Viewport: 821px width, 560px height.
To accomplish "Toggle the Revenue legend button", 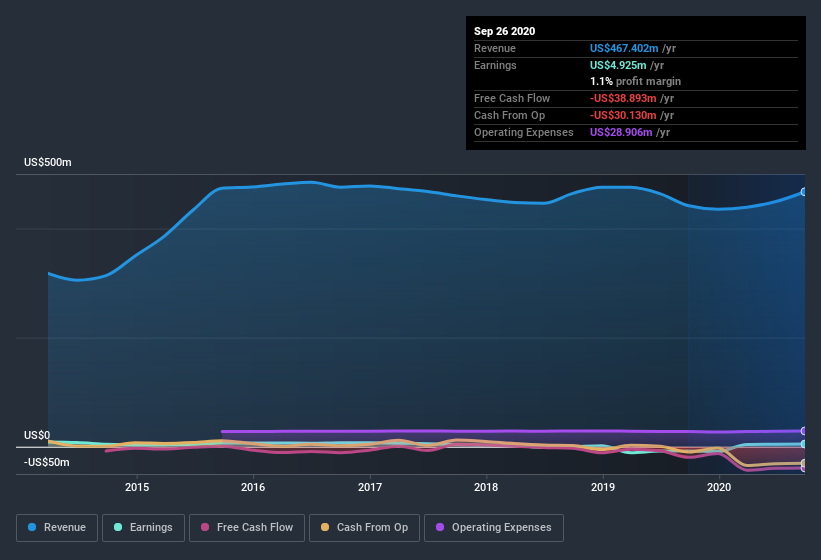I will 57,528.
